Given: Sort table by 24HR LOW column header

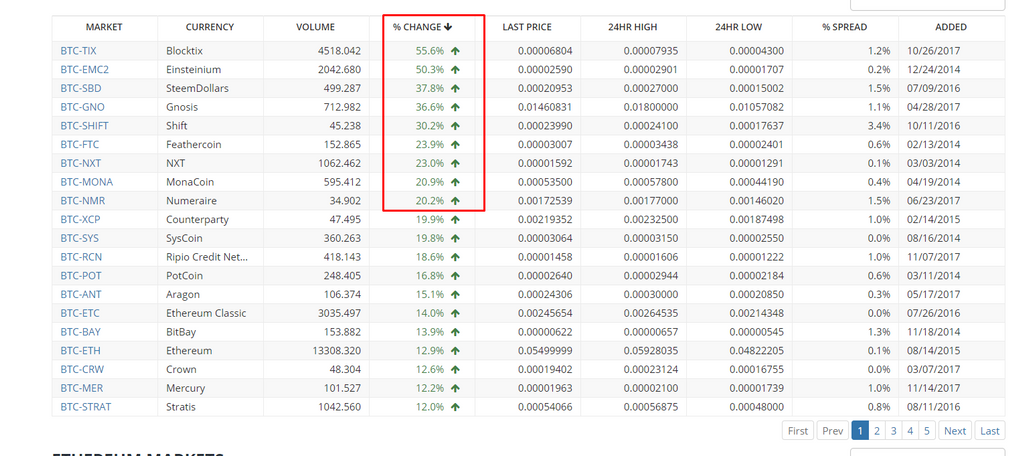Looking at the screenshot, I should [x=739, y=27].
